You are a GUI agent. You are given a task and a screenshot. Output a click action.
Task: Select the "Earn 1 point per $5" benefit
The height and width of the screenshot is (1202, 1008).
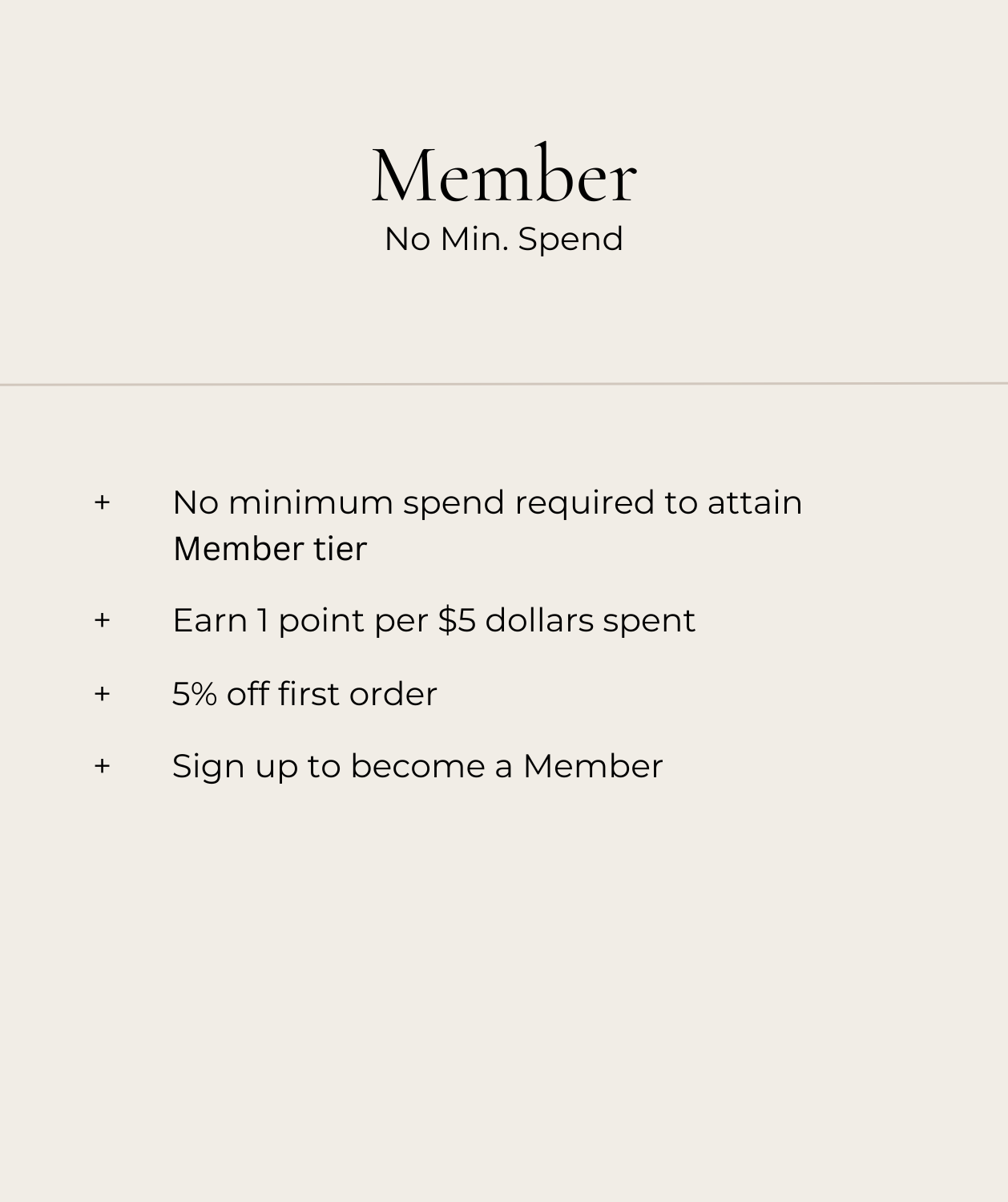point(433,620)
